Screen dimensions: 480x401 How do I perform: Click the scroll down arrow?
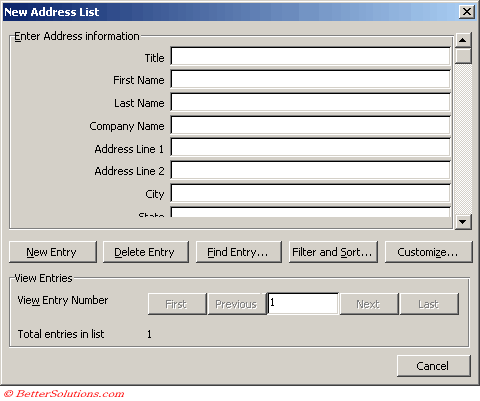coord(463,221)
